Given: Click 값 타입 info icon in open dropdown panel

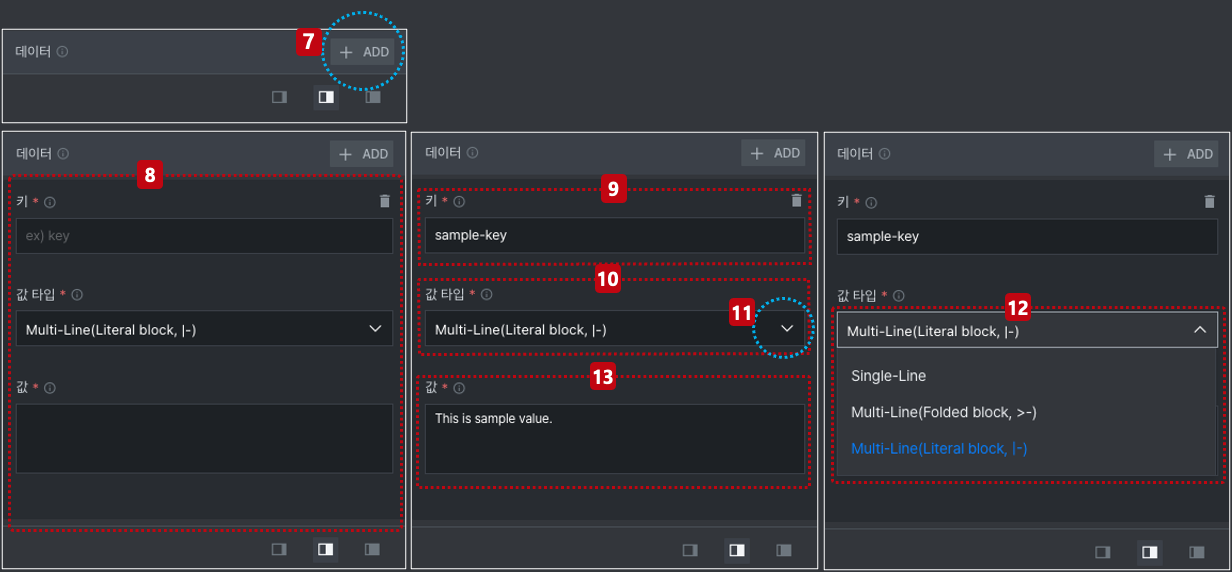Looking at the screenshot, I should pyautogui.click(x=899, y=295).
